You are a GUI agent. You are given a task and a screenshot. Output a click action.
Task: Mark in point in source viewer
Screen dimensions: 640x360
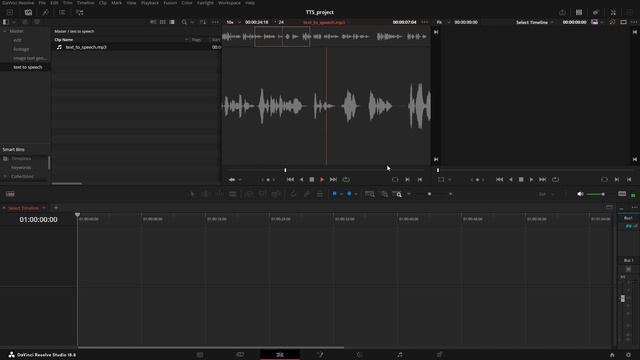(407, 180)
